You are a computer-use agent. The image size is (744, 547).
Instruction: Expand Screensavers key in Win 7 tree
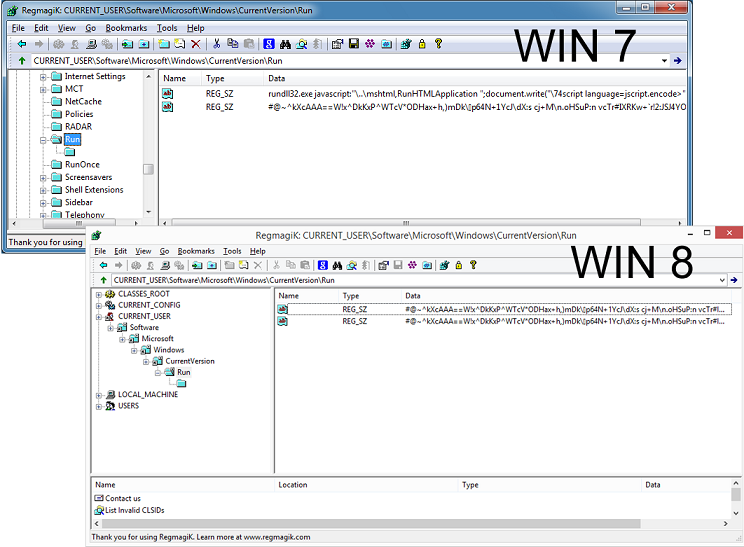coord(43,178)
